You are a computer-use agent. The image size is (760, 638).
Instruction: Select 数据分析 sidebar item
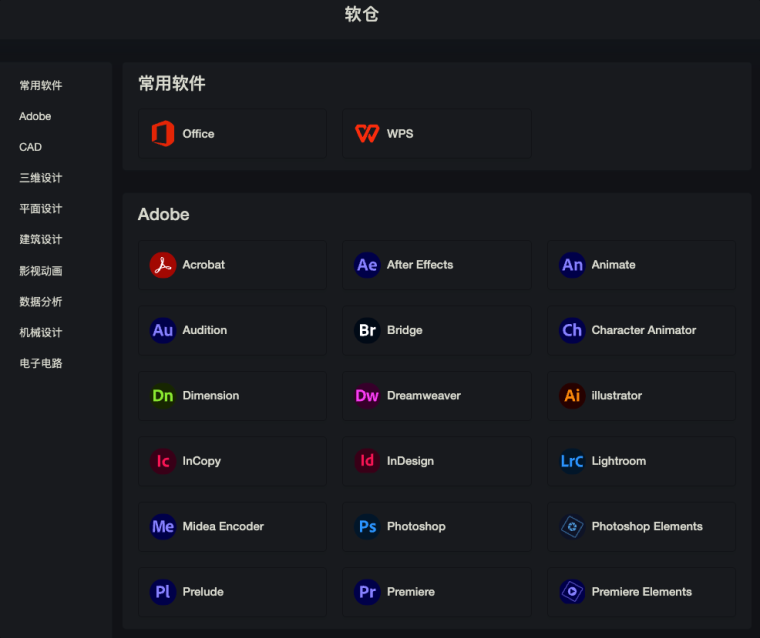click(x=41, y=302)
